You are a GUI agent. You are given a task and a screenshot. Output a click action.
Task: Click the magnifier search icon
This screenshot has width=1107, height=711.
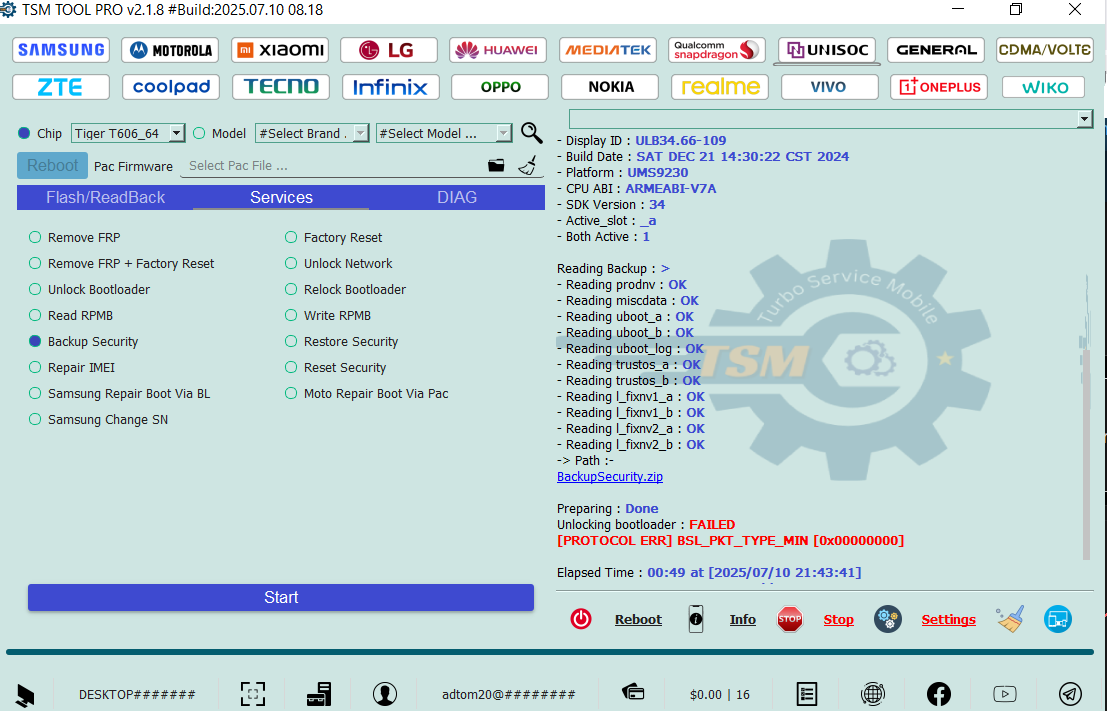[532, 133]
